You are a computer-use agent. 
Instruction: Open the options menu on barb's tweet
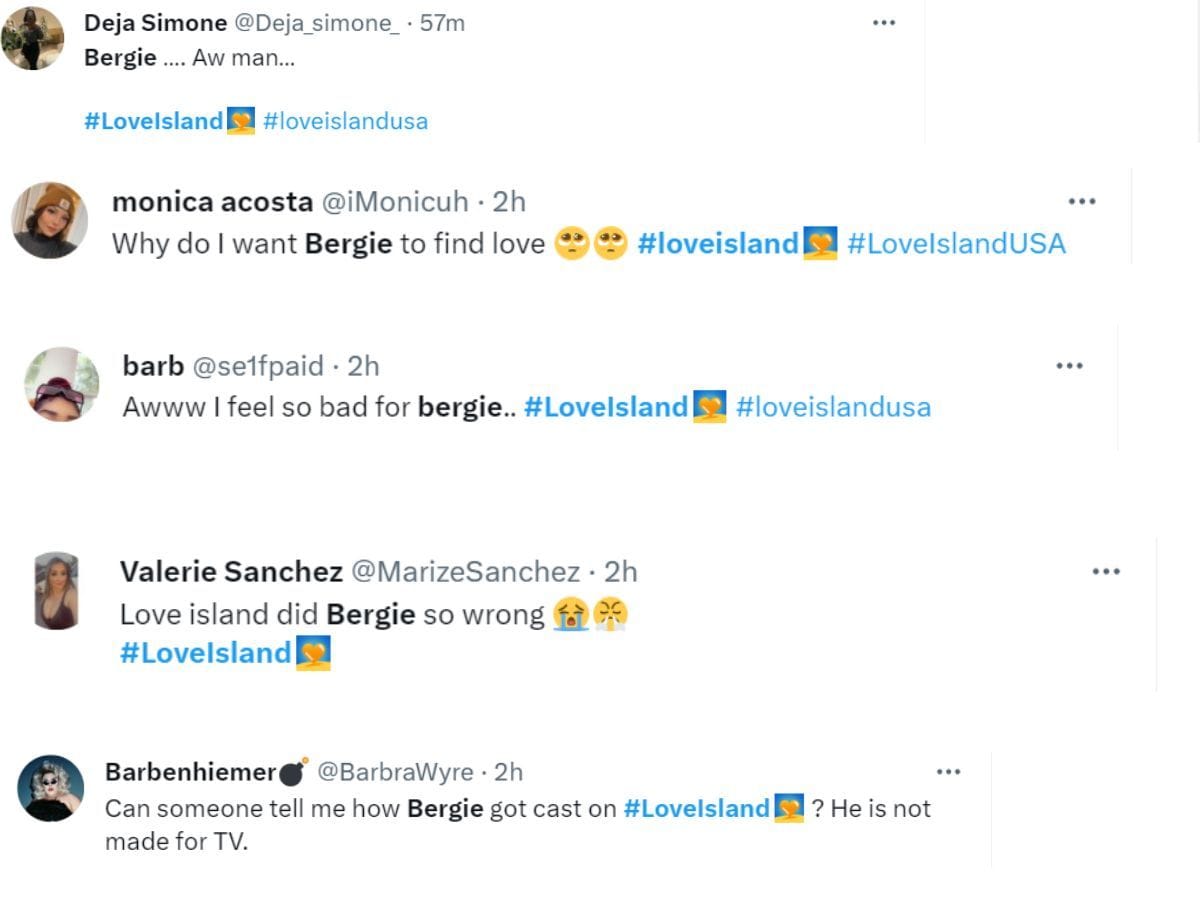click(x=1070, y=365)
